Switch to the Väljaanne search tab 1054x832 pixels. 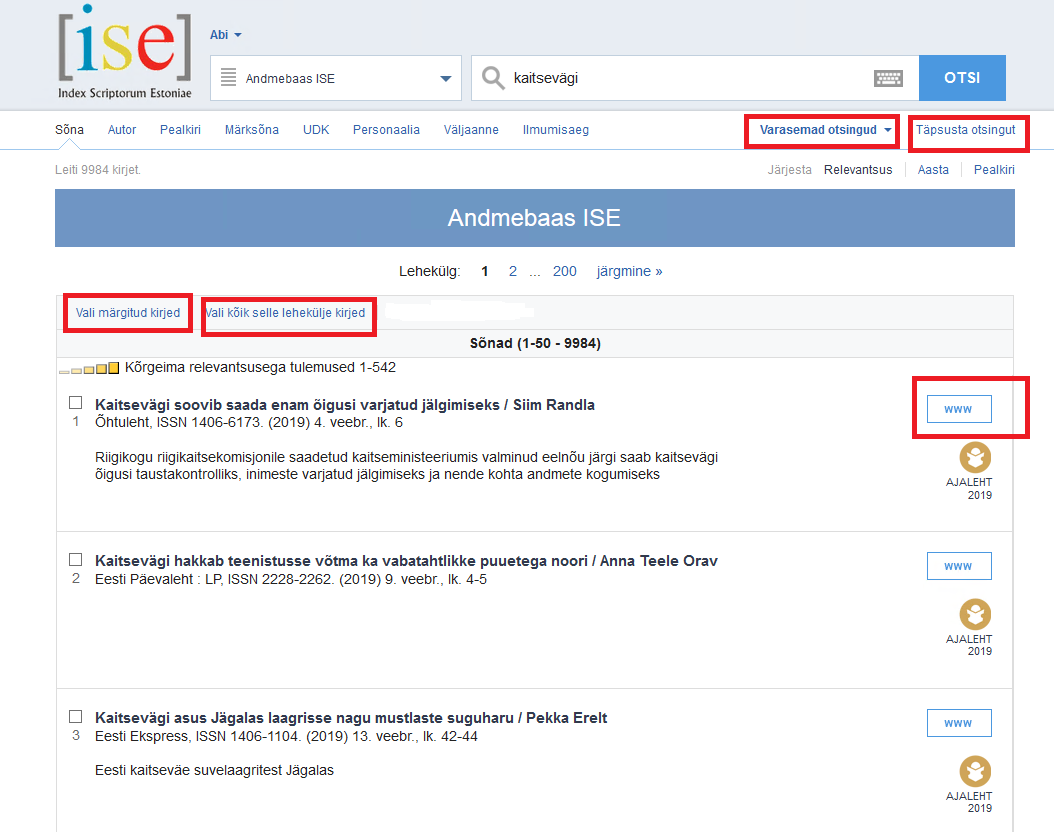click(471, 130)
